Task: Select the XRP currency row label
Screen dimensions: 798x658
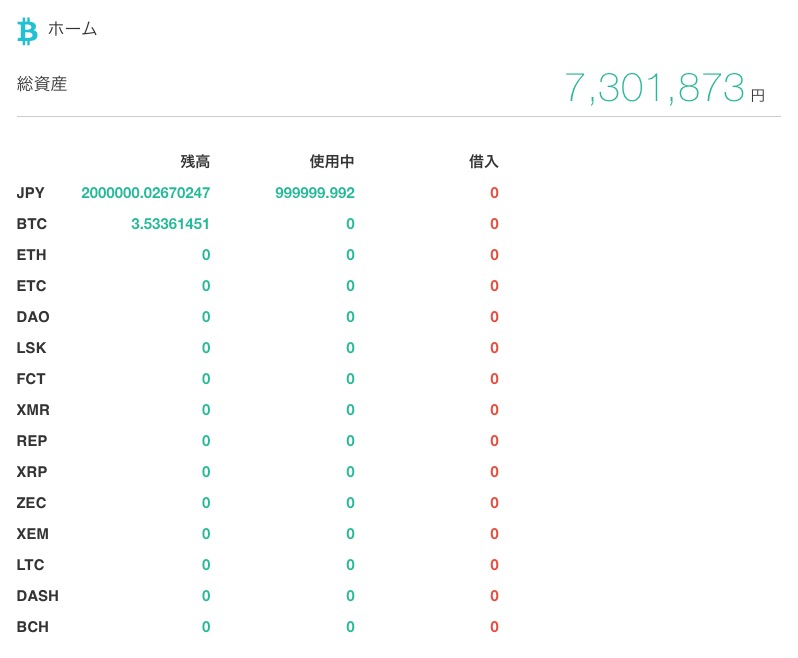Action: 32,472
